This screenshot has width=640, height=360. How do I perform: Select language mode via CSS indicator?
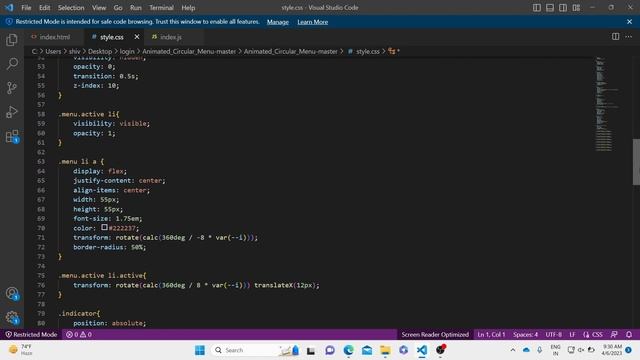click(593, 334)
